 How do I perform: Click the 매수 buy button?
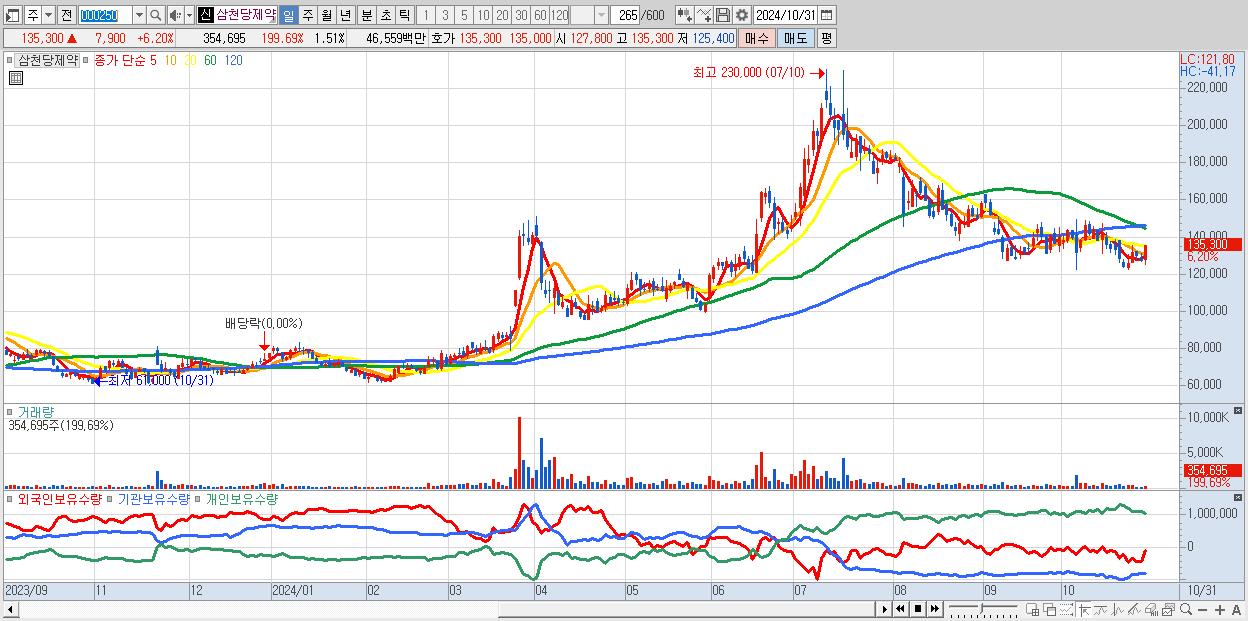point(756,38)
